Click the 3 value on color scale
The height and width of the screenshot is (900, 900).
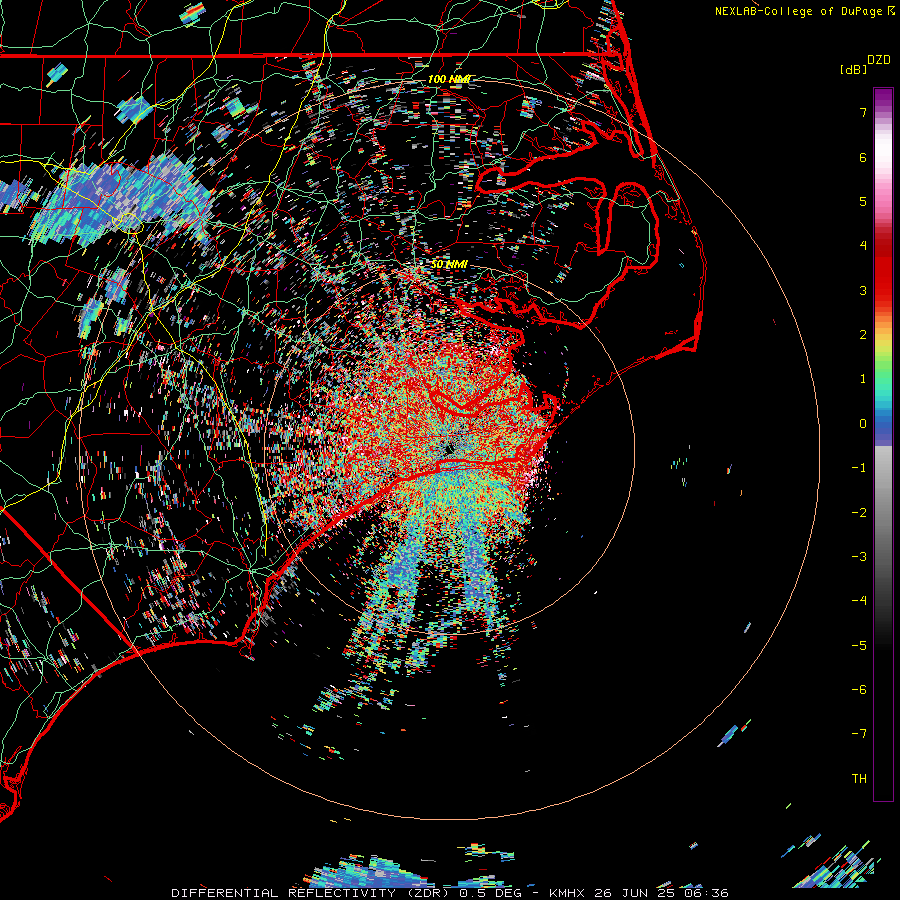tap(863, 290)
